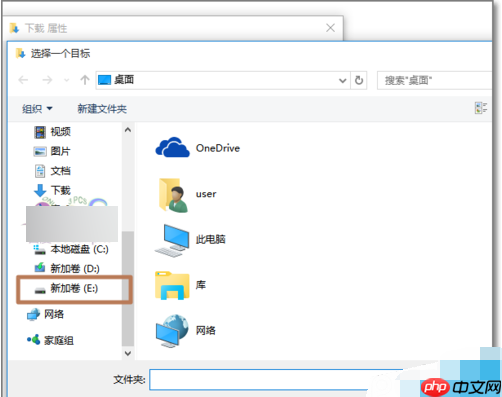Screen dimensions: 502x397
Task: Click the 文档 document icon in sidebar
Action: coord(40,171)
